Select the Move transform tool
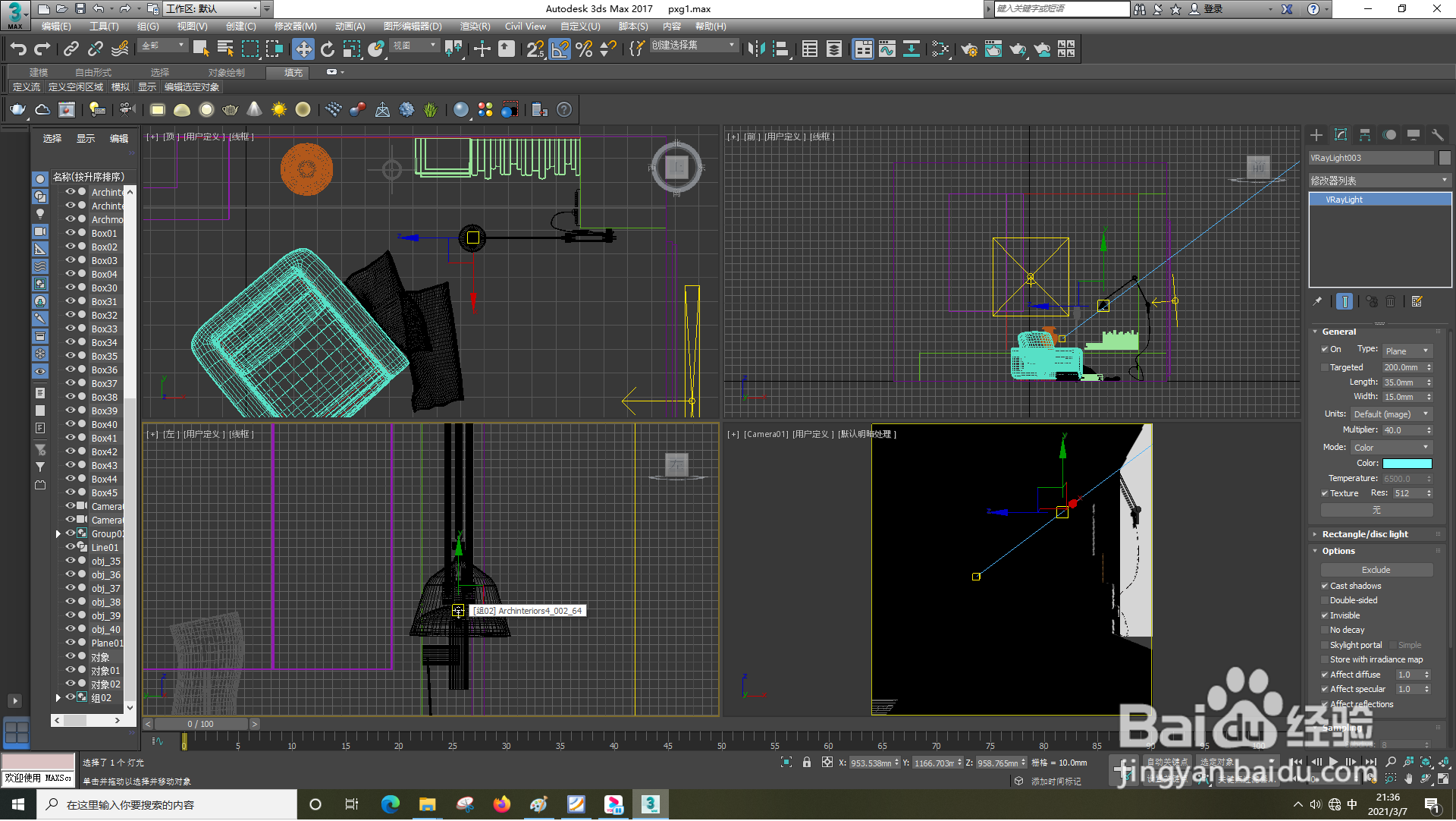This screenshot has width=1456, height=821. (303, 49)
